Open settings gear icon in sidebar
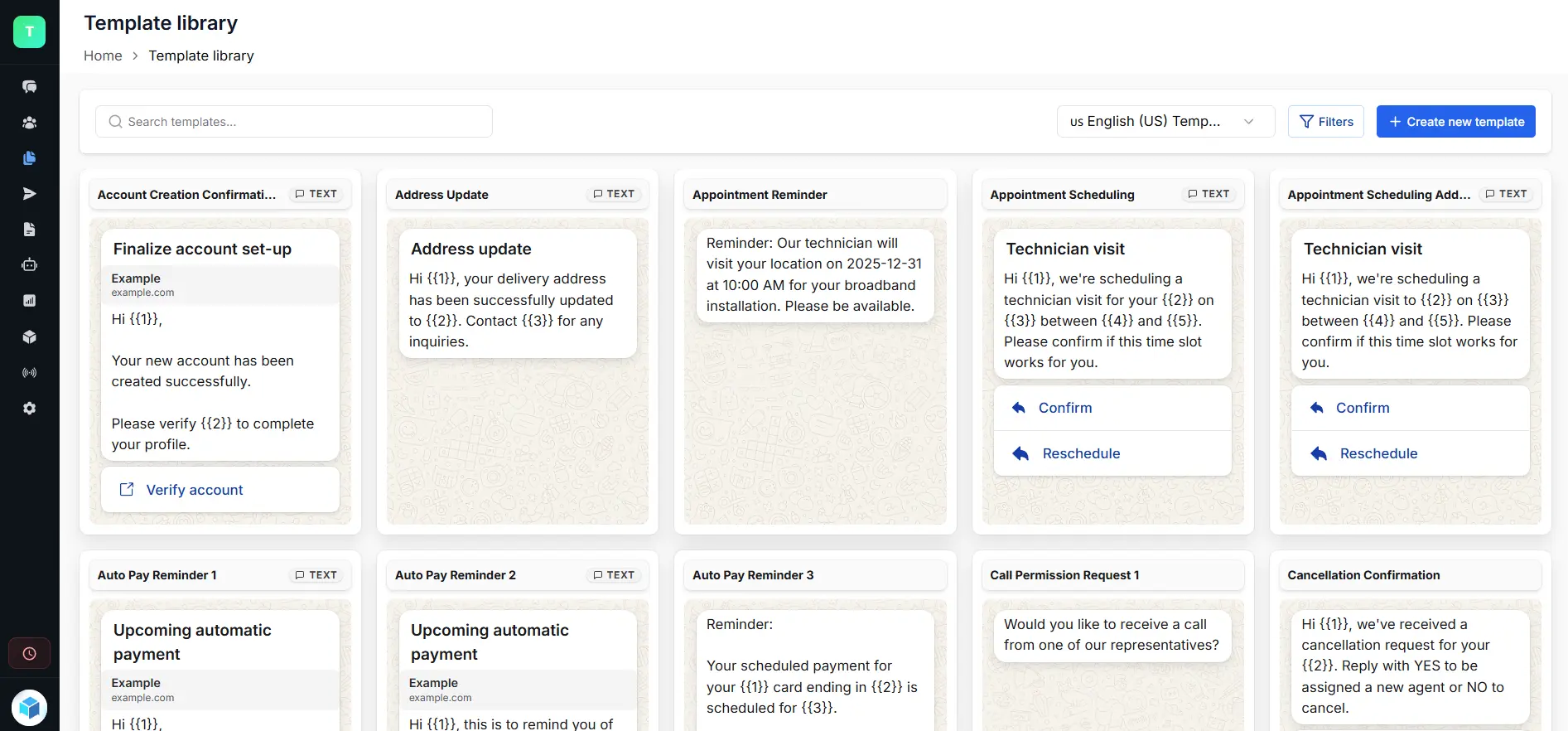The image size is (1568, 731). tap(29, 409)
